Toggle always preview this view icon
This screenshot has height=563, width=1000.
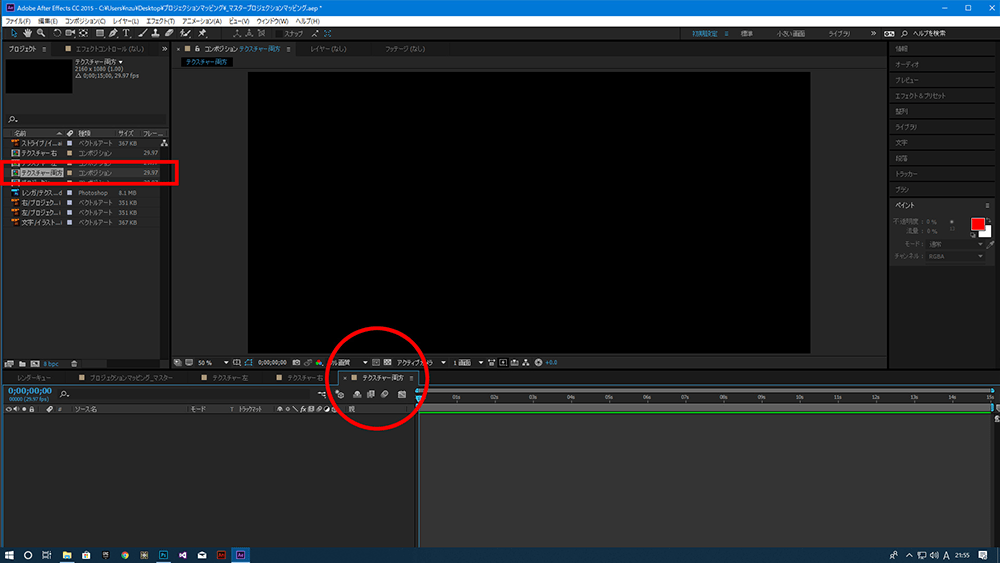(x=177, y=362)
